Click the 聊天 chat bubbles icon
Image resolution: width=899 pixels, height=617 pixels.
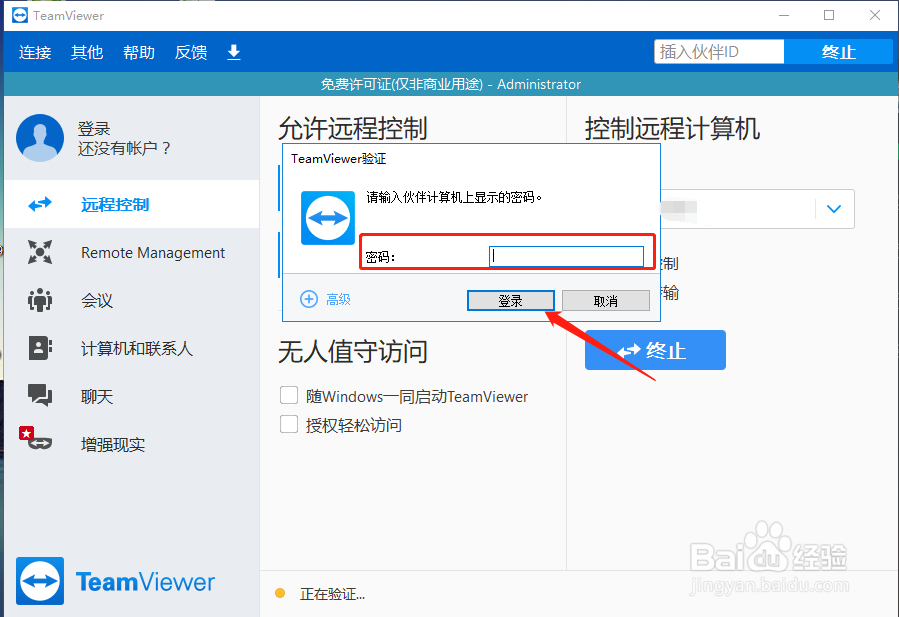[x=40, y=395]
